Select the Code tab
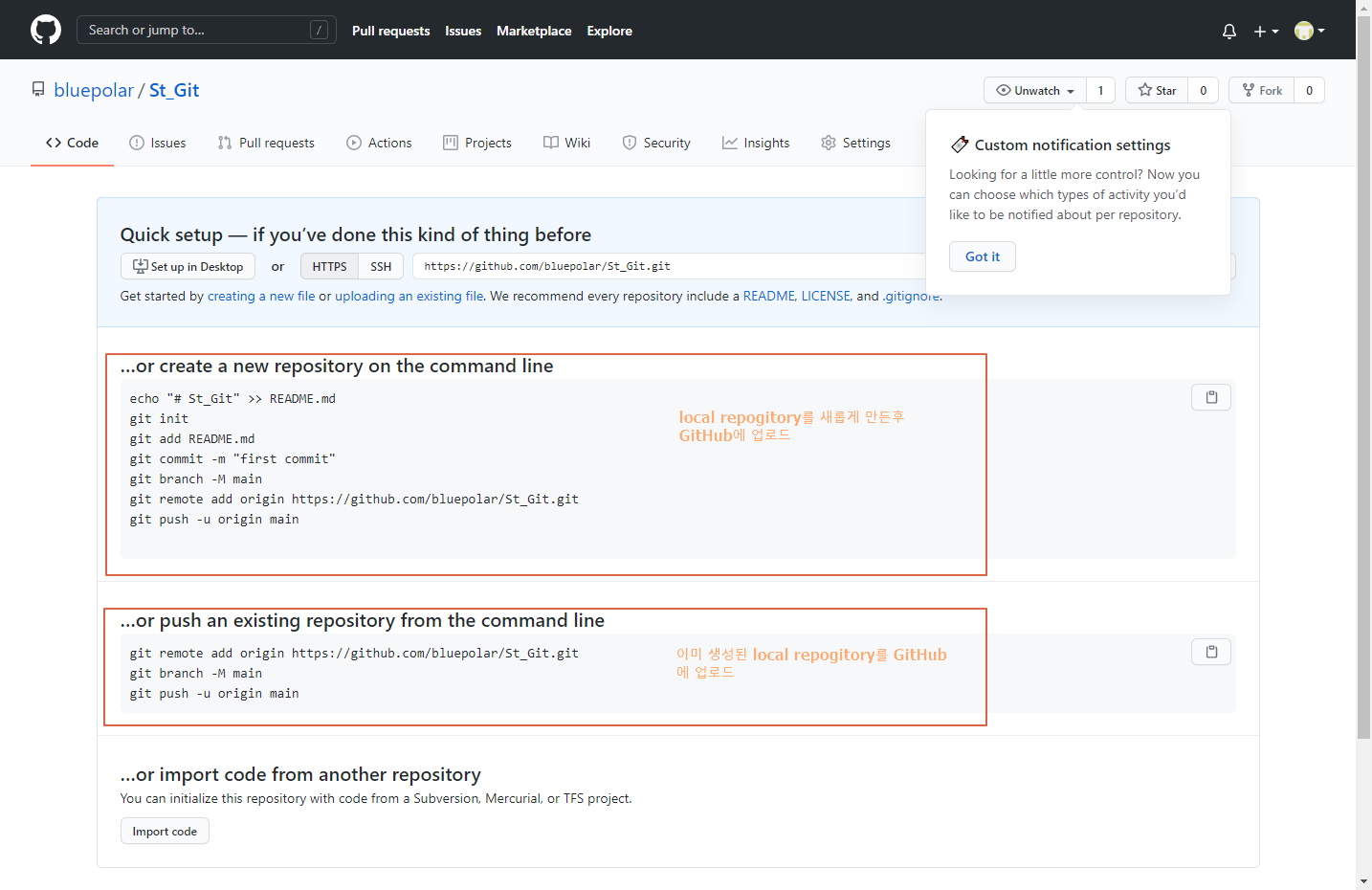The width and height of the screenshot is (1372, 890). (x=72, y=143)
